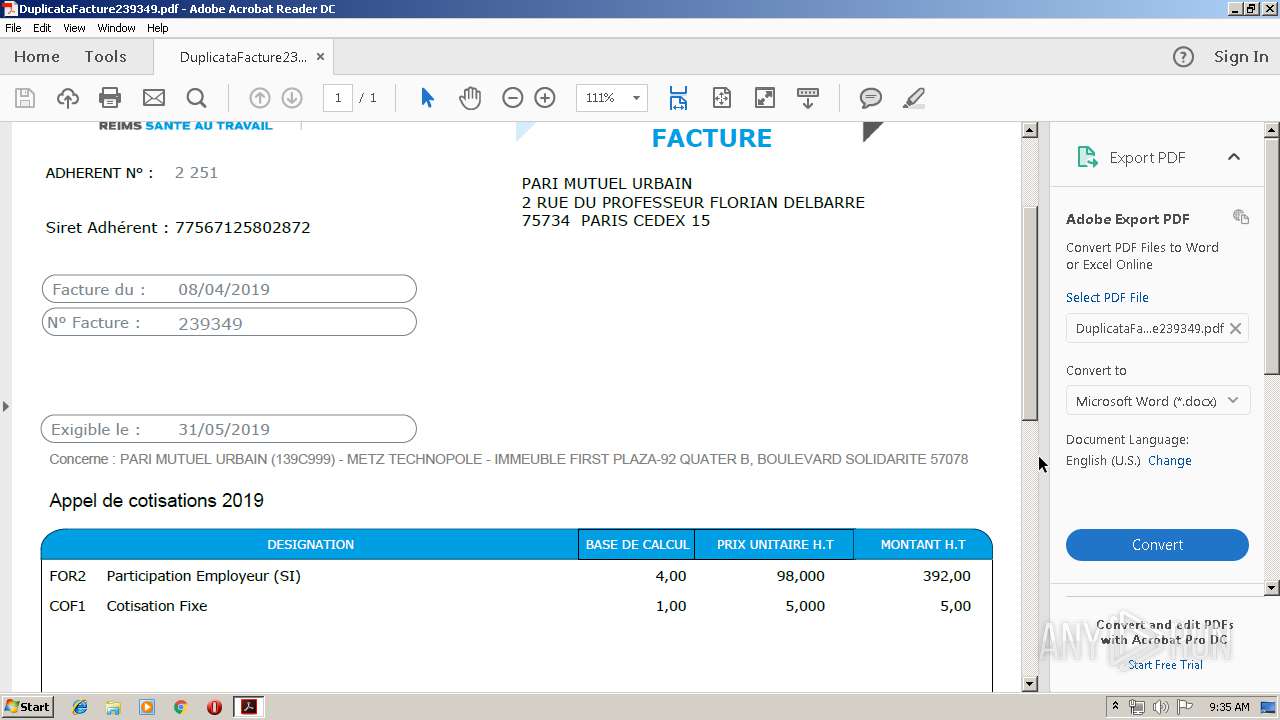Choose the Selection arrow tool
Viewport: 1280px width, 720px height.
[x=428, y=98]
